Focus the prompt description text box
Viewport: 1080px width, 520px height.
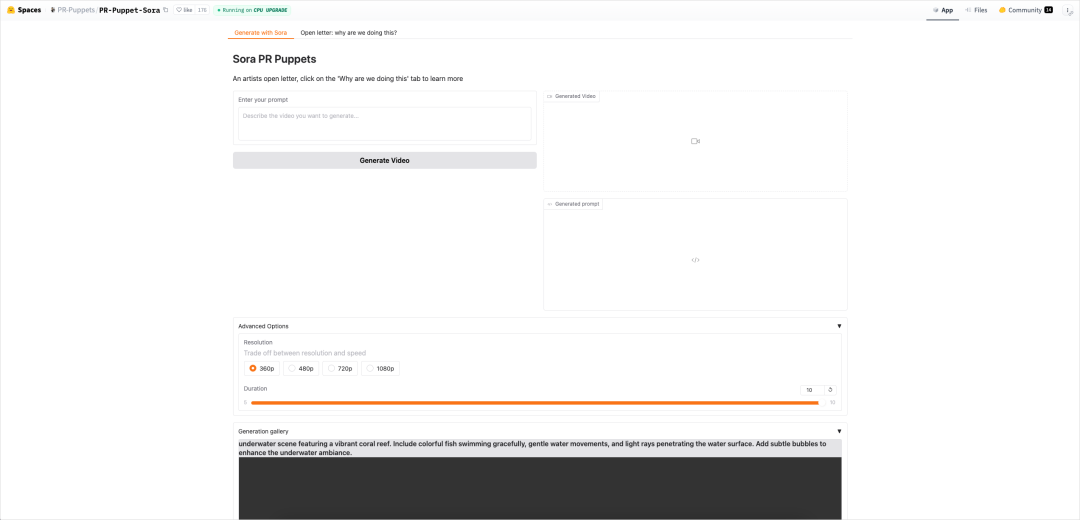pos(384,124)
